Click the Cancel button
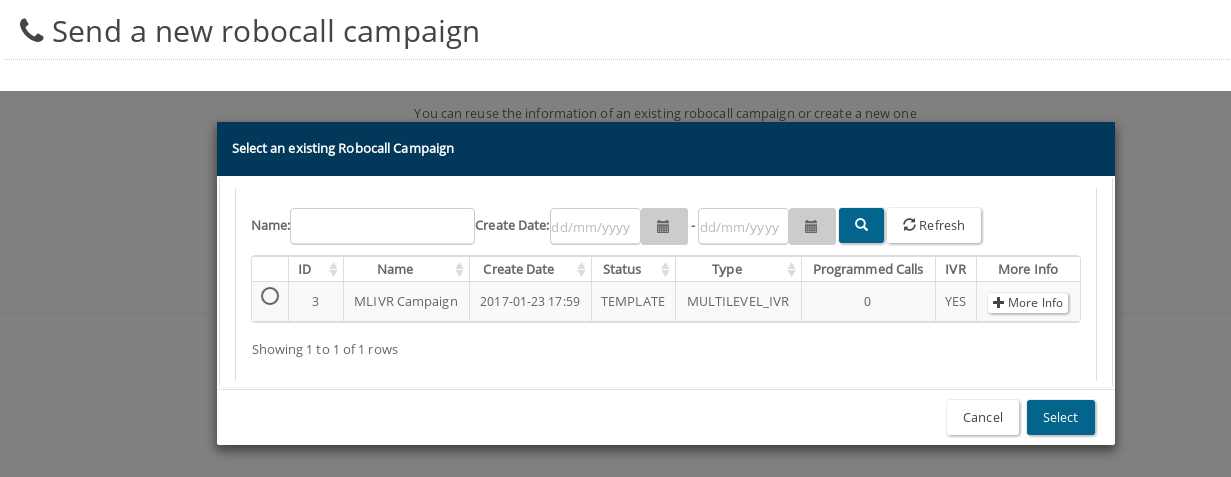 coord(983,417)
